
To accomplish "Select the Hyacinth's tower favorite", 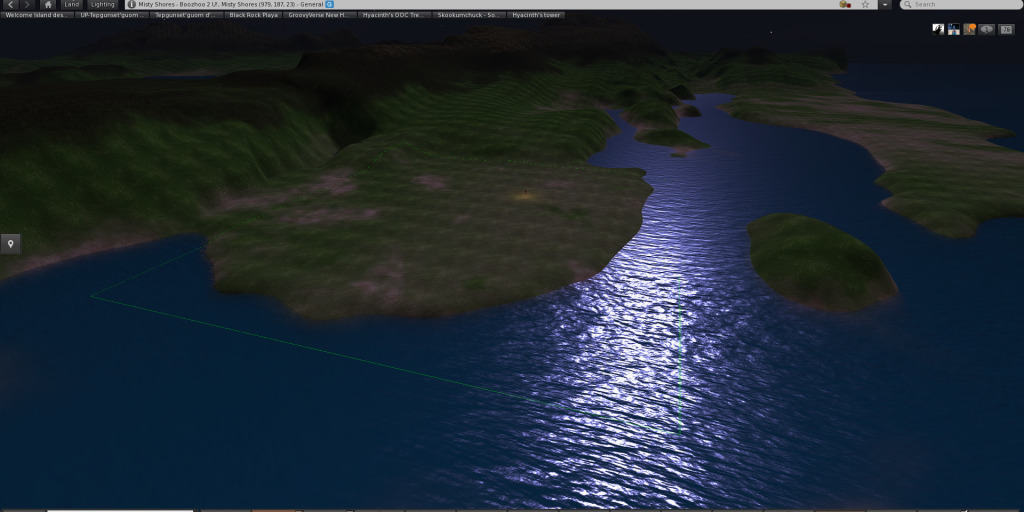I will (x=536, y=16).
